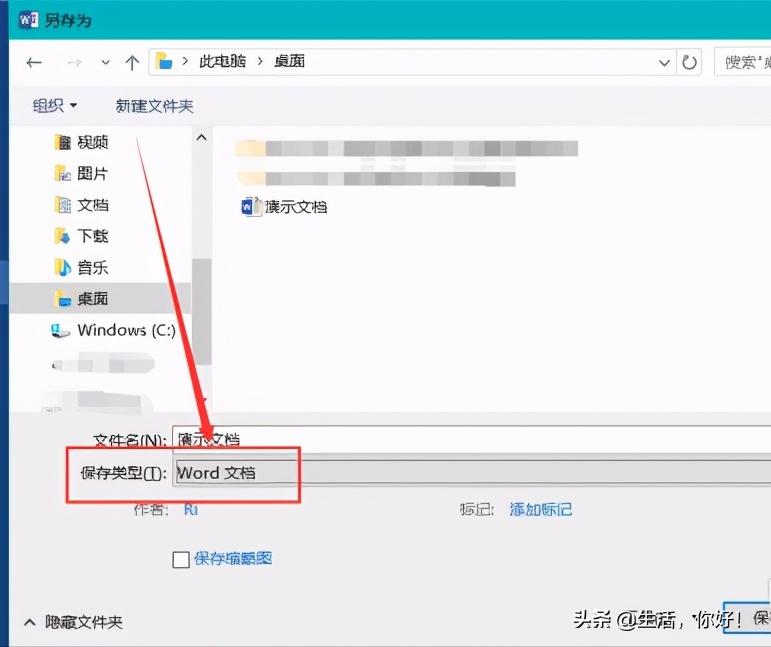
Task: Click the 添加标记 link
Action: tap(540, 509)
